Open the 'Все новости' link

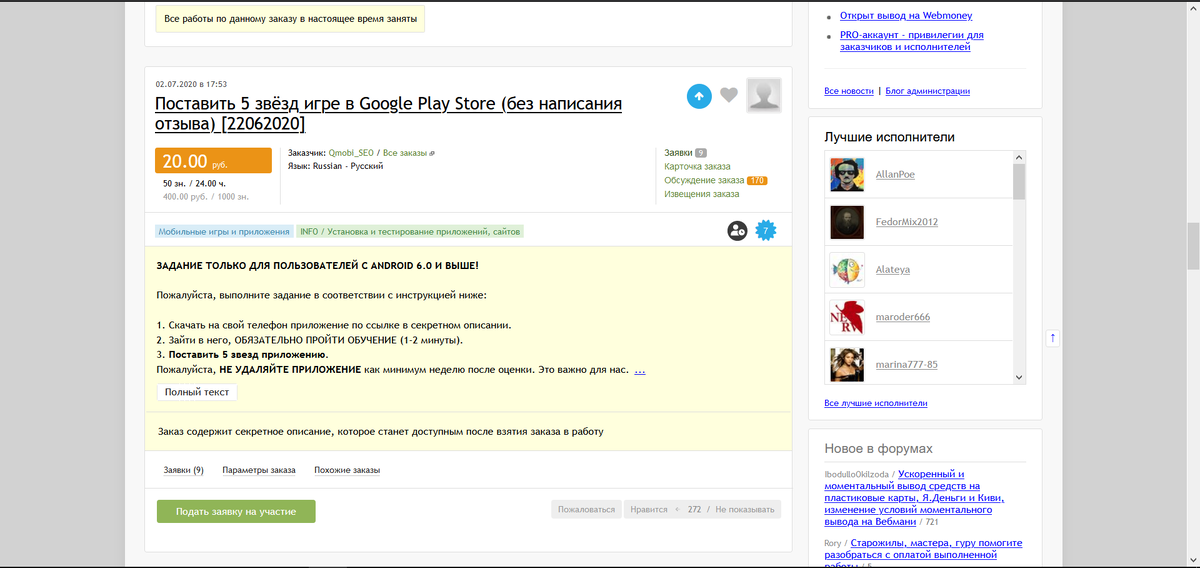[x=849, y=91]
